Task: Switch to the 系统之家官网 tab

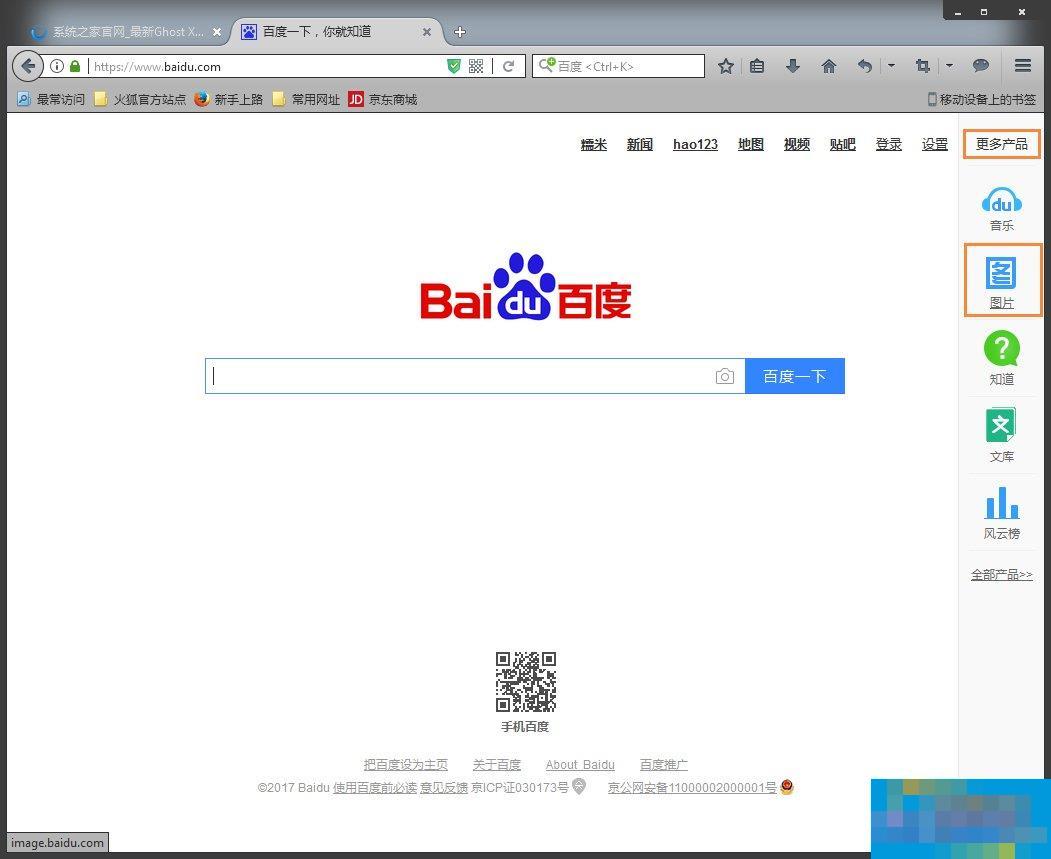Action: coord(125,31)
